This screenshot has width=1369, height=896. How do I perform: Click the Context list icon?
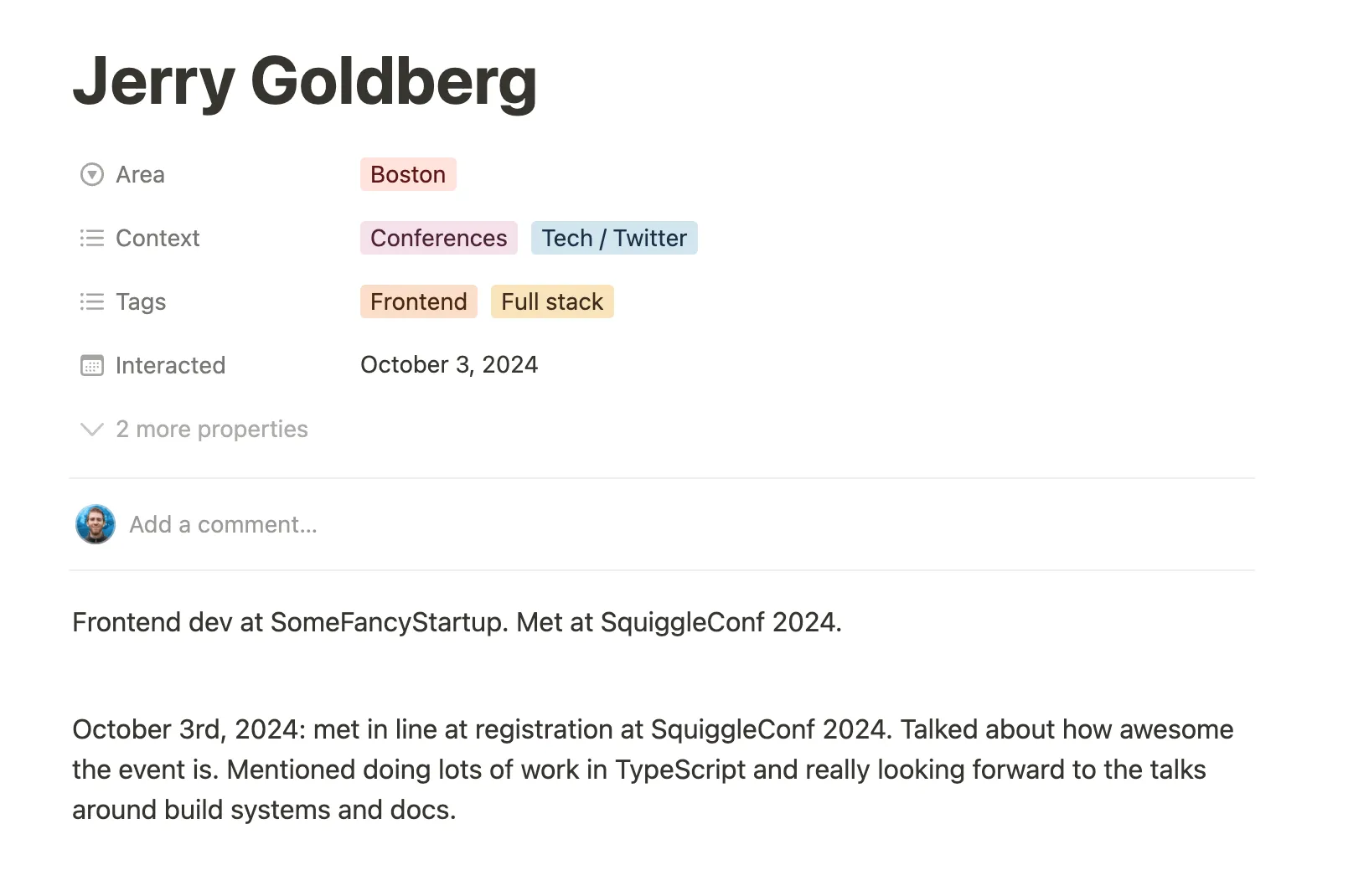(x=92, y=238)
